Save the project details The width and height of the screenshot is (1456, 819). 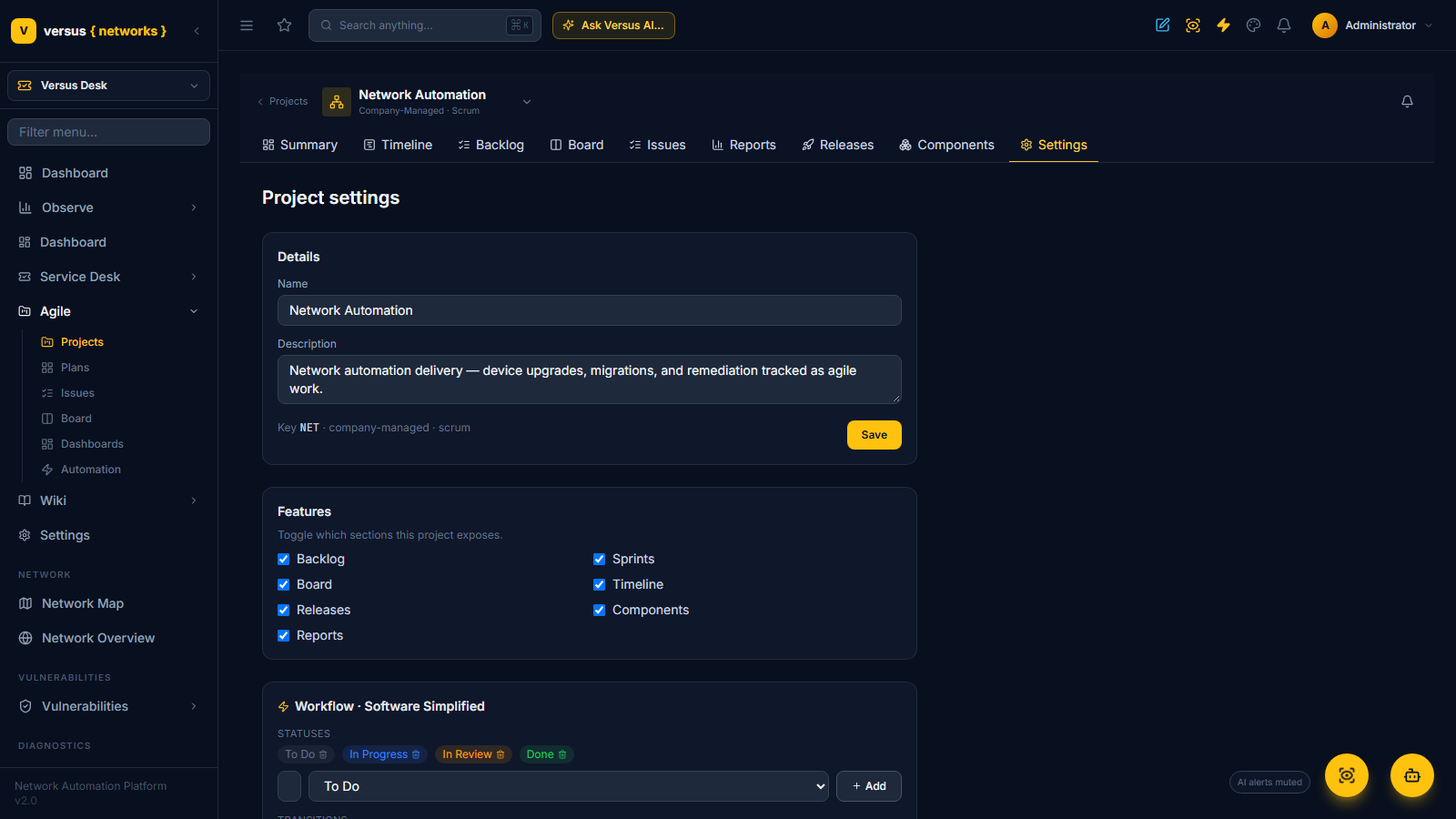coord(875,435)
